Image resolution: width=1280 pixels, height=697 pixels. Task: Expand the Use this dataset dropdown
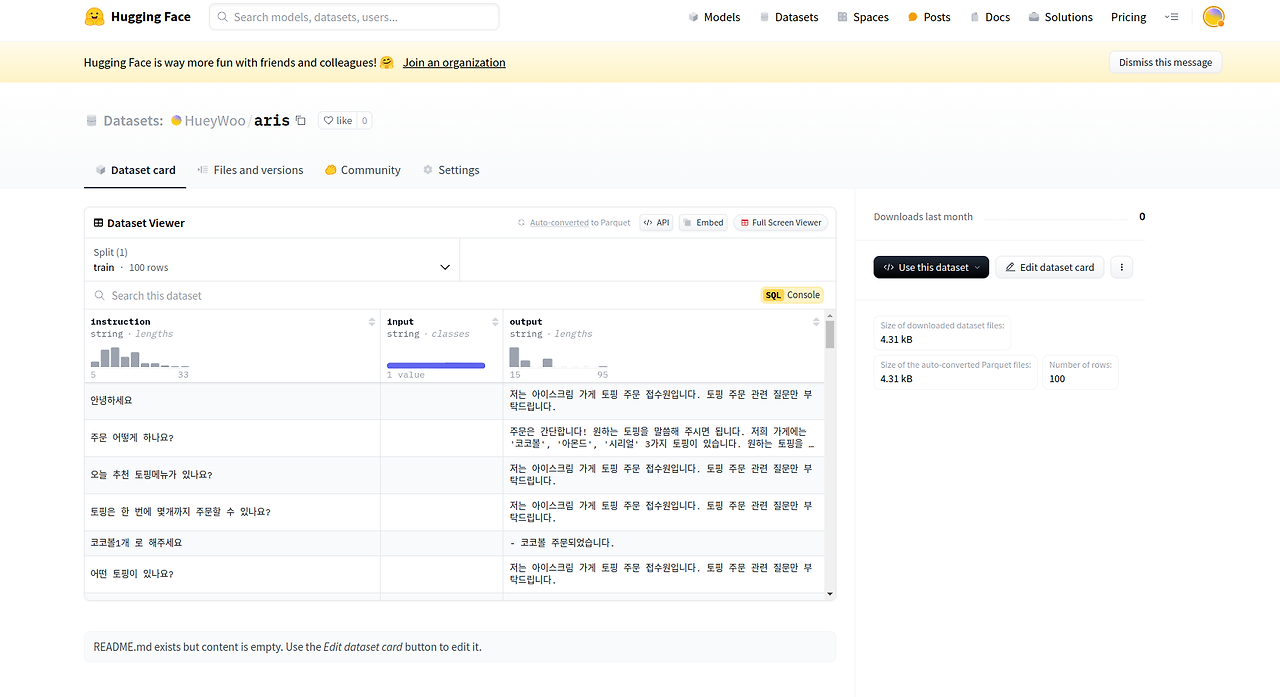point(931,267)
